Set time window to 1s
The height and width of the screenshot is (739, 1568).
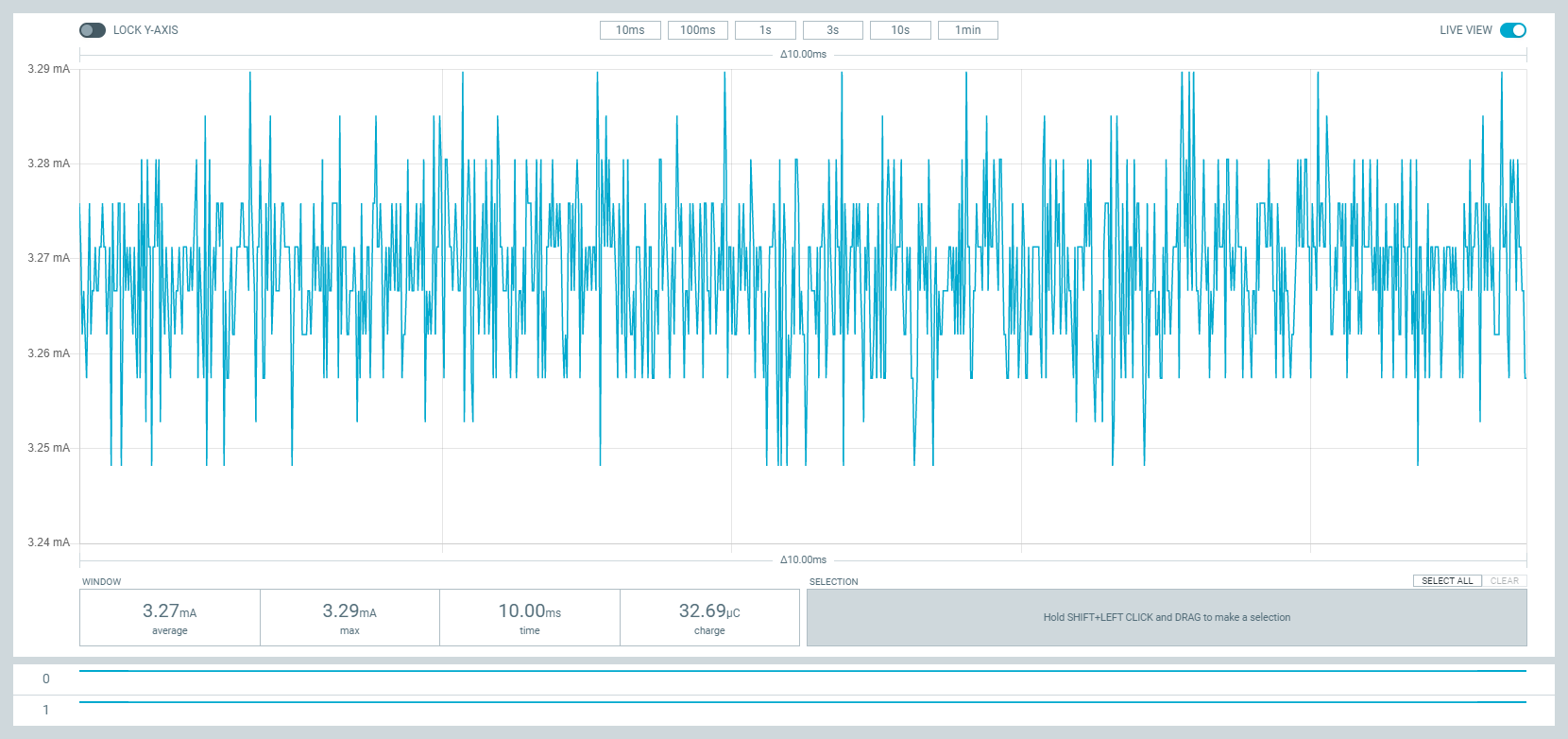[x=765, y=30]
